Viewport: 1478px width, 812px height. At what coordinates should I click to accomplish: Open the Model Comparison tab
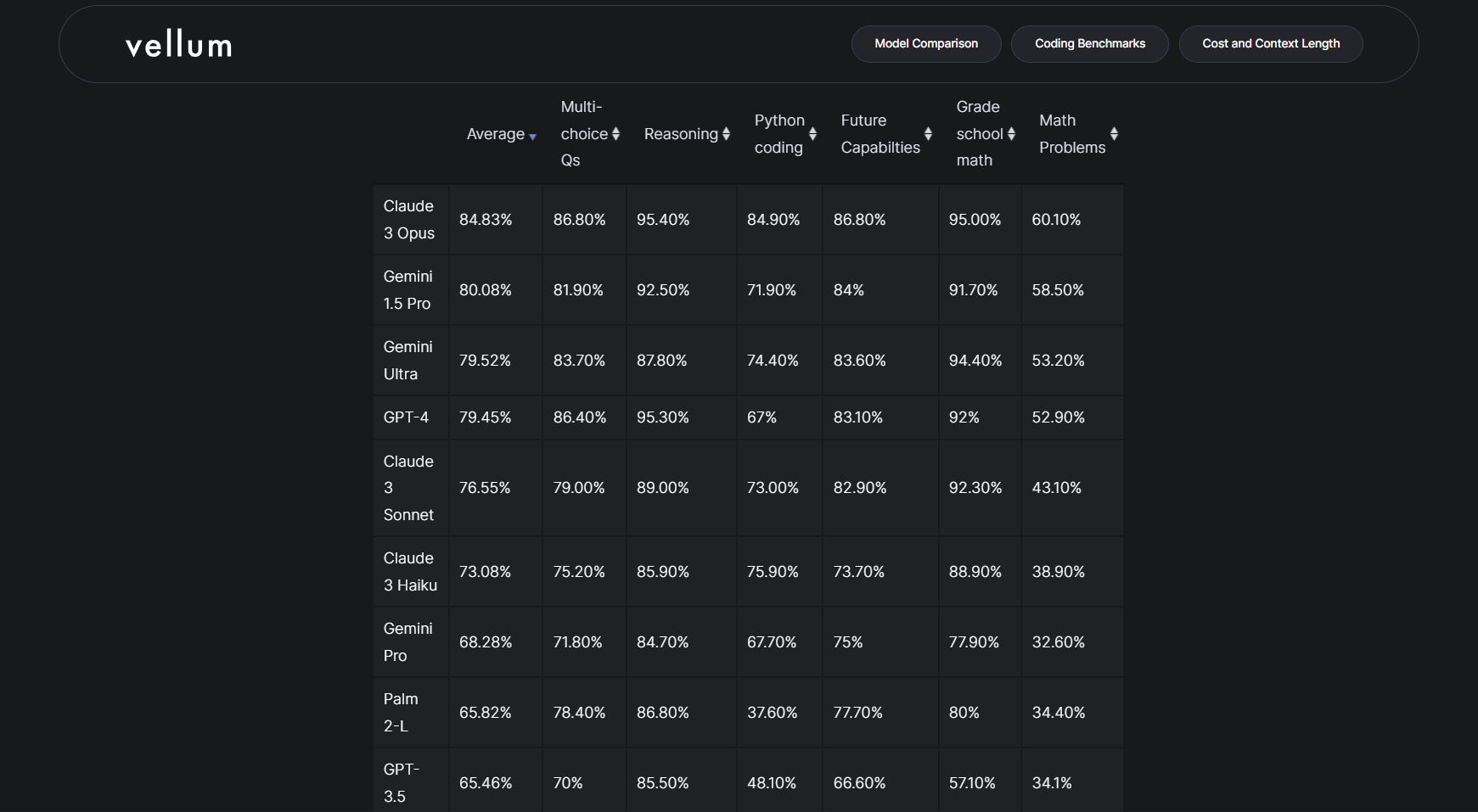[x=926, y=44]
